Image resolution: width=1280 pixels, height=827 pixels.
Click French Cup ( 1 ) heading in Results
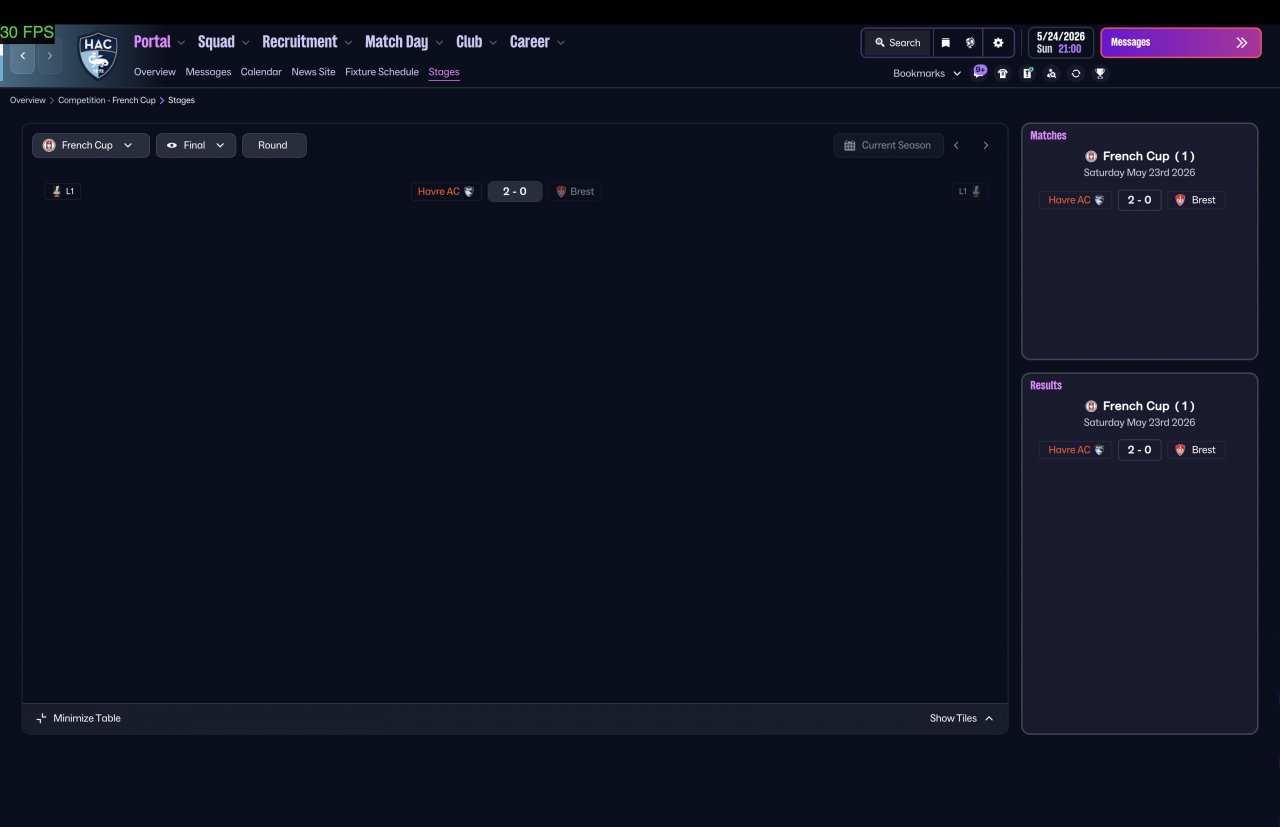click(1149, 406)
